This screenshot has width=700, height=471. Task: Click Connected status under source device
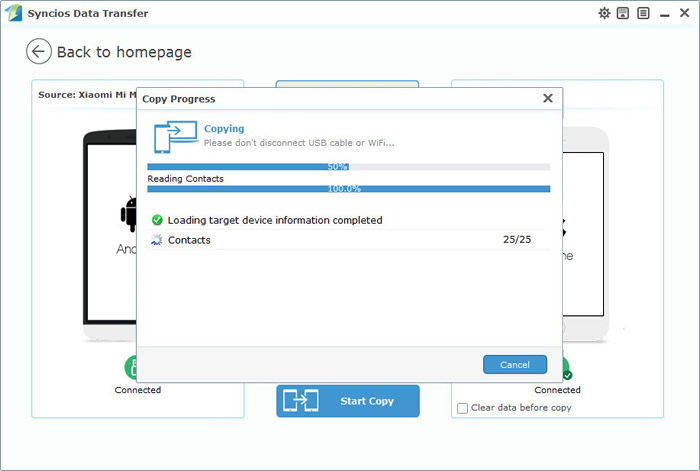(138, 390)
